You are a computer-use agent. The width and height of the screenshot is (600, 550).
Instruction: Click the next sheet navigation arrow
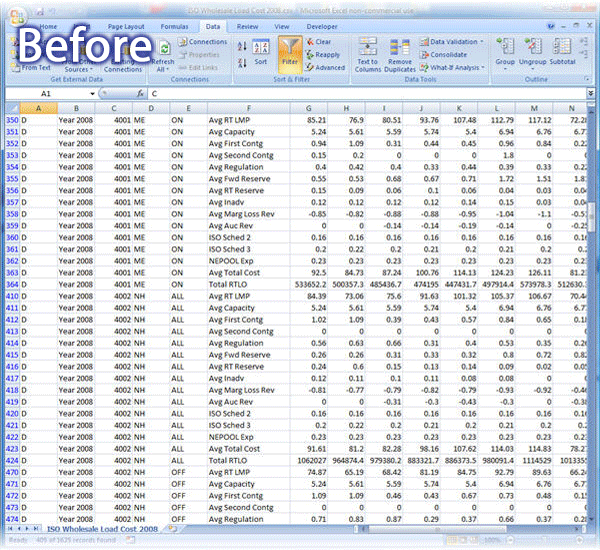[27, 529]
